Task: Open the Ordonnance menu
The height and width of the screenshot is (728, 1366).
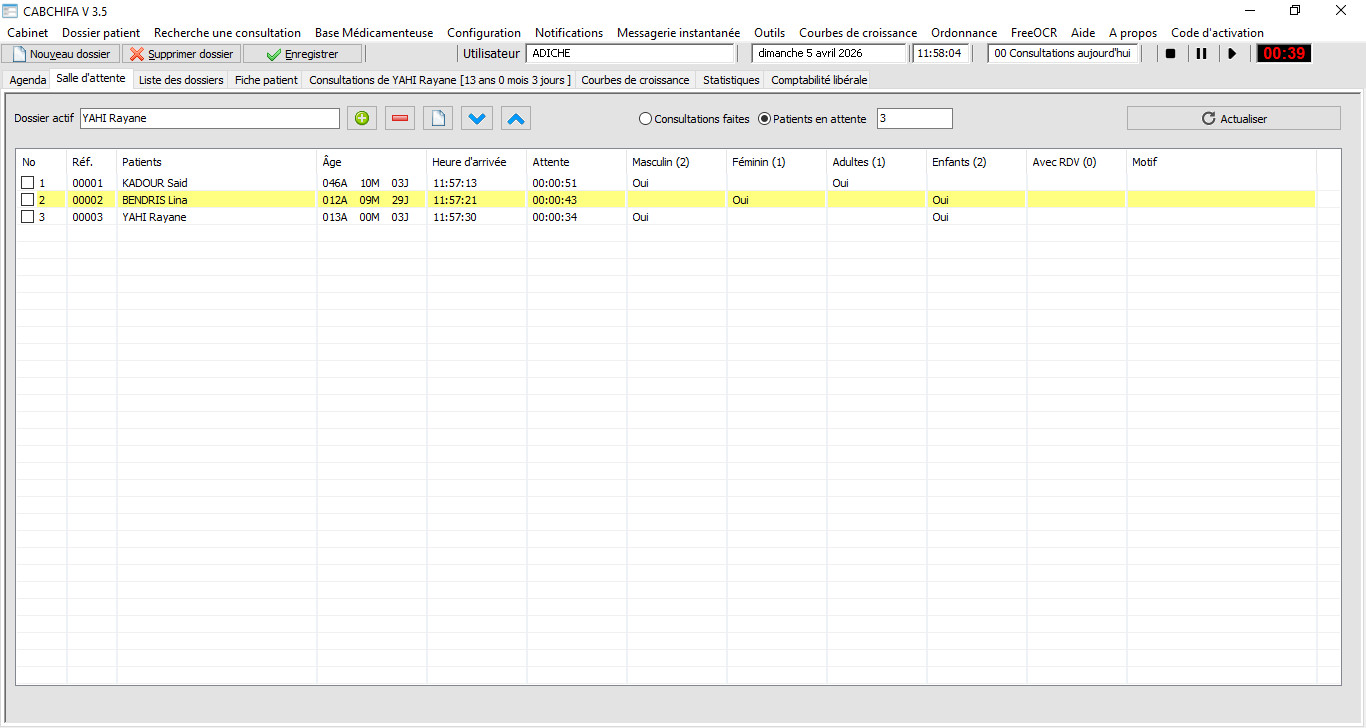Action: (x=964, y=33)
